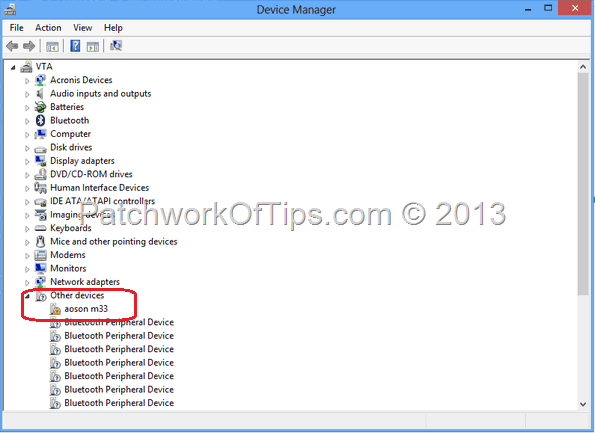The image size is (595, 433).
Task: Open the File menu
Action: (16, 28)
